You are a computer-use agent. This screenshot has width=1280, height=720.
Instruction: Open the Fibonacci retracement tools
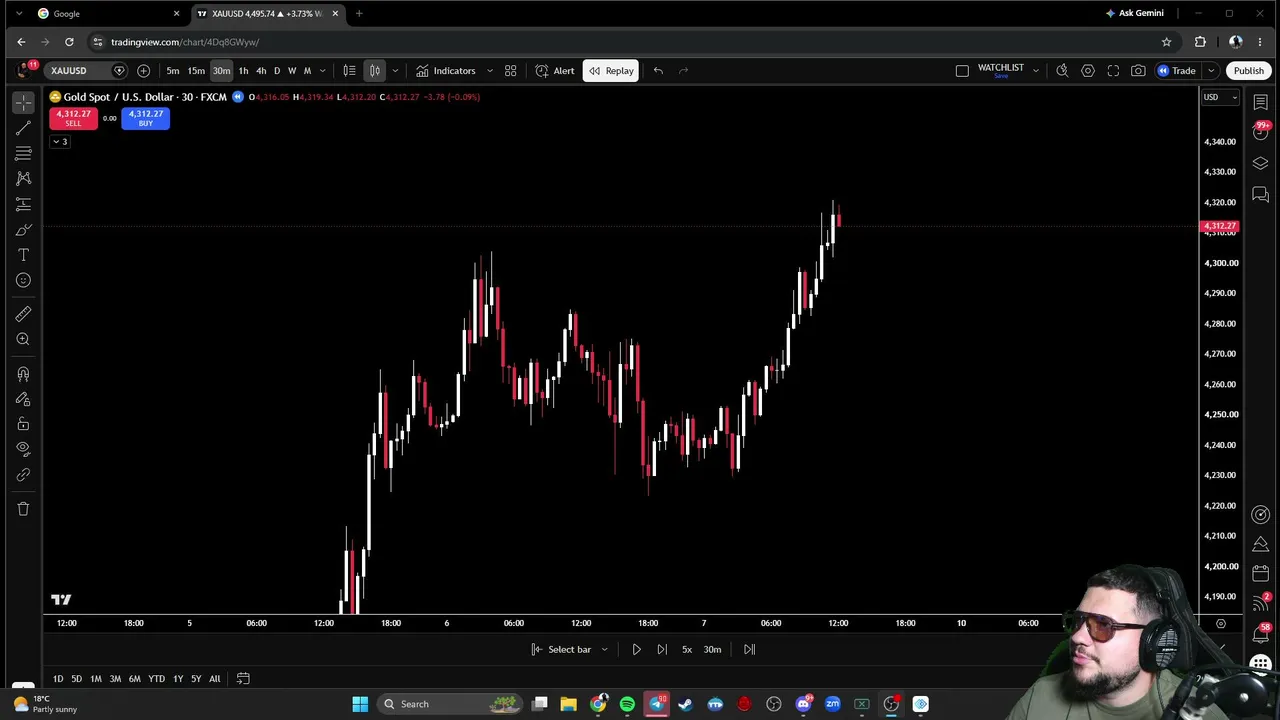(x=23, y=153)
